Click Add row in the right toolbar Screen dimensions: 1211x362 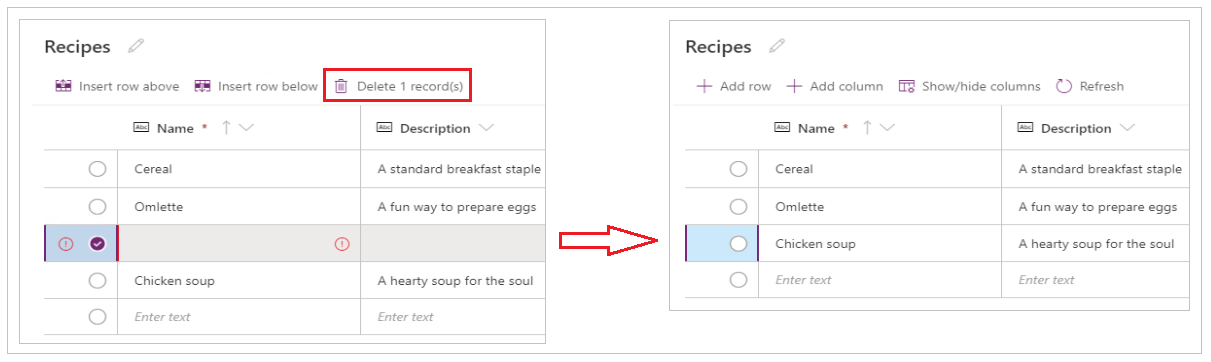pos(733,86)
